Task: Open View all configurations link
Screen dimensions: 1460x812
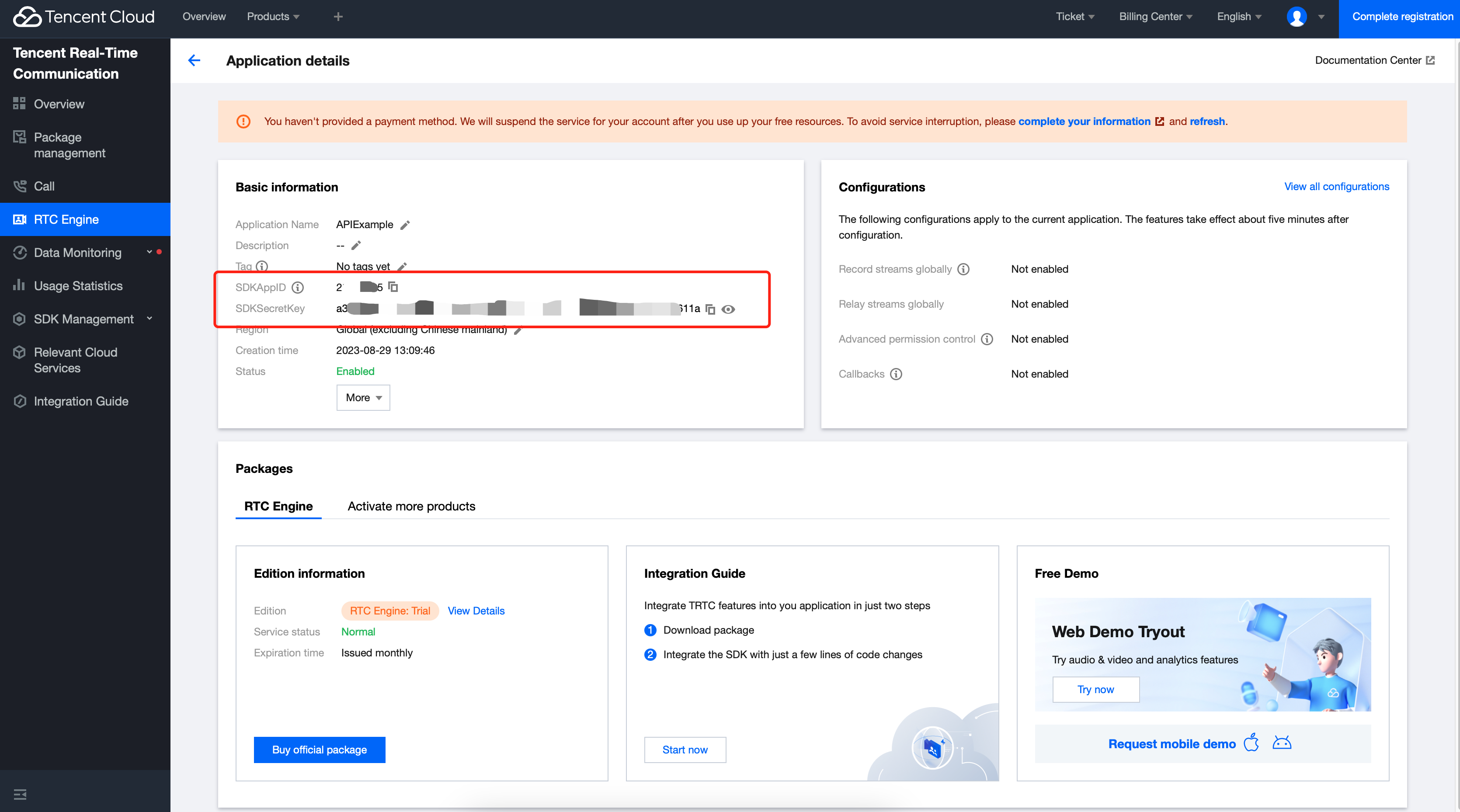Action: (1336, 187)
